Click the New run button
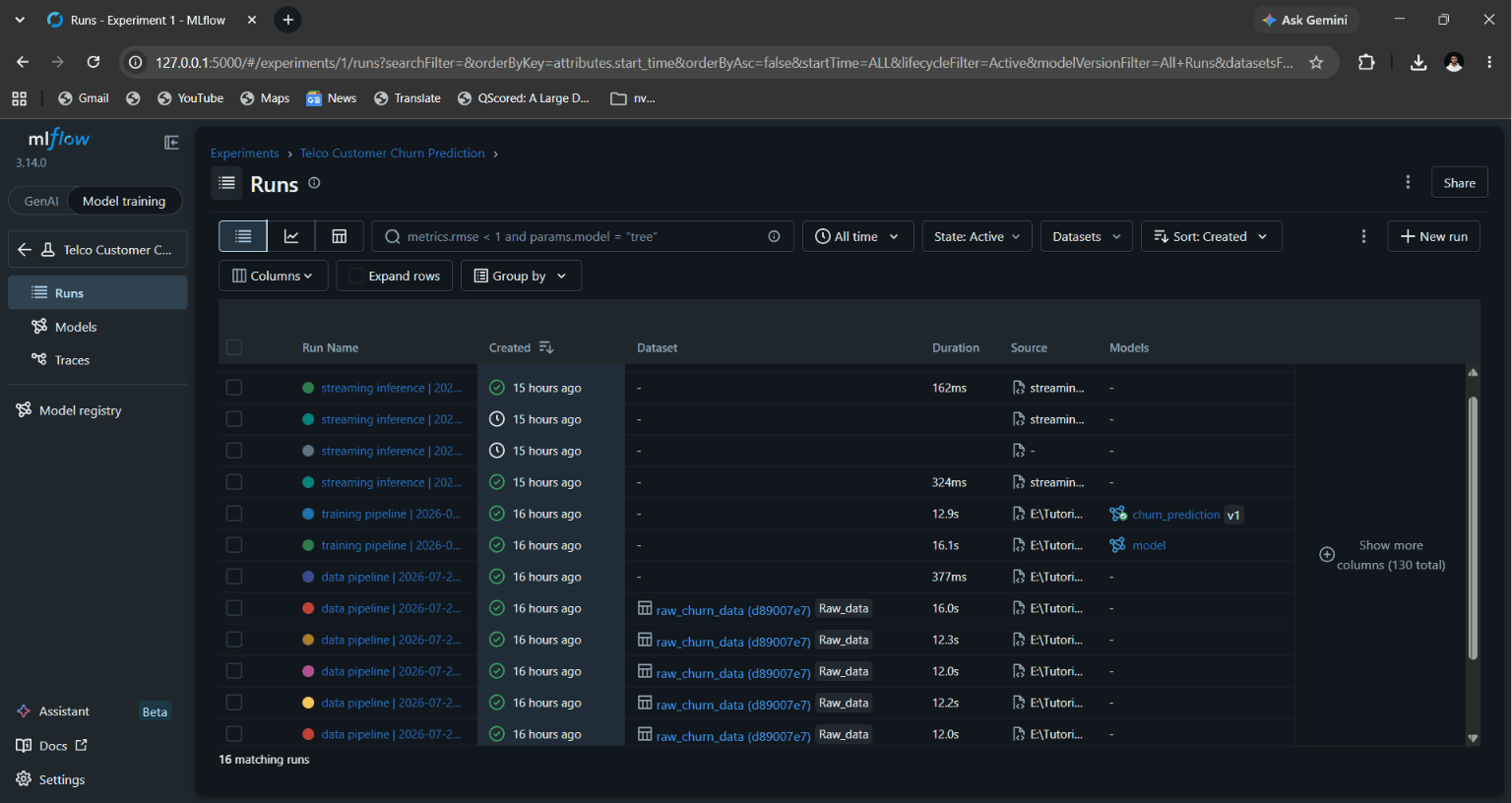The height and width of the screenshot is (803, 1512). (1433, 236)
